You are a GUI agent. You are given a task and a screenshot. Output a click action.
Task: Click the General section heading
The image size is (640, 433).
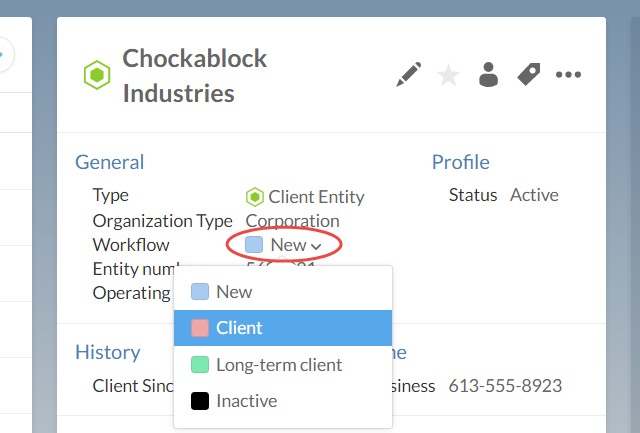click(x=110, y=162)
